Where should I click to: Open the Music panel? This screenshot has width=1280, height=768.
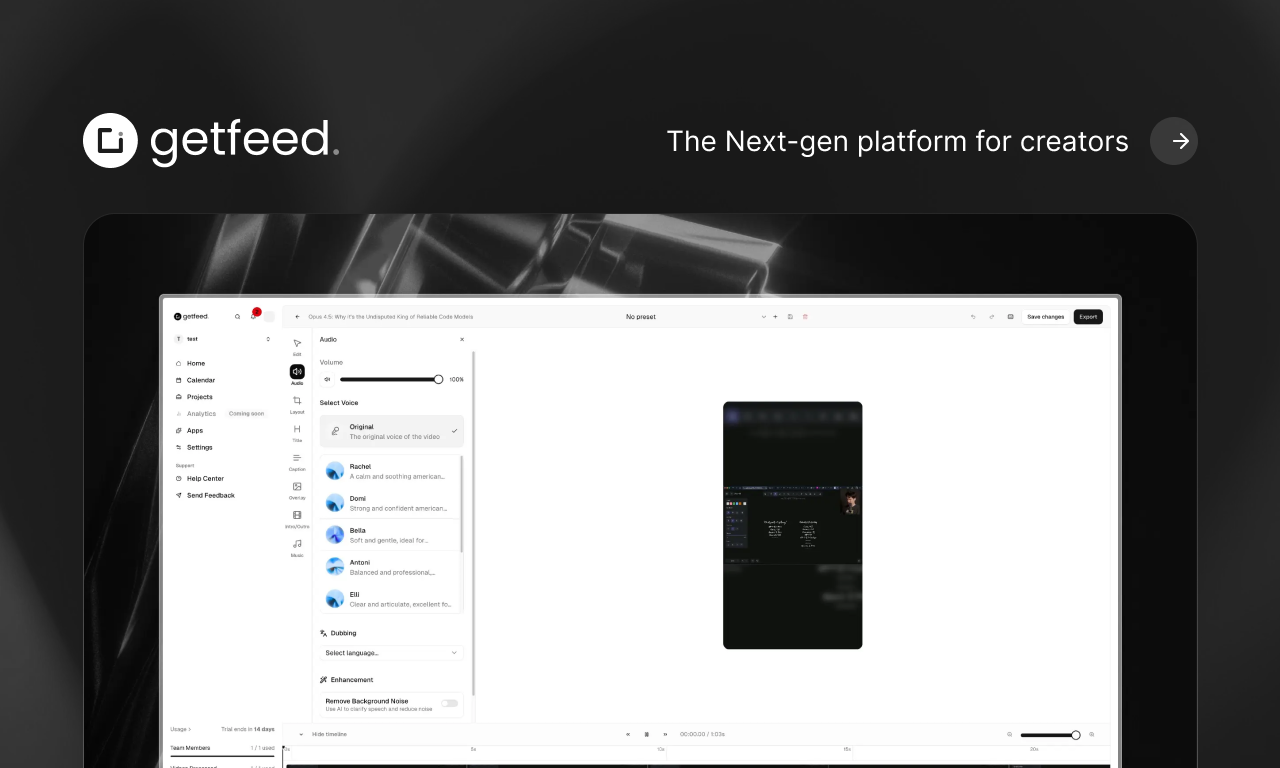click(297, 542)
